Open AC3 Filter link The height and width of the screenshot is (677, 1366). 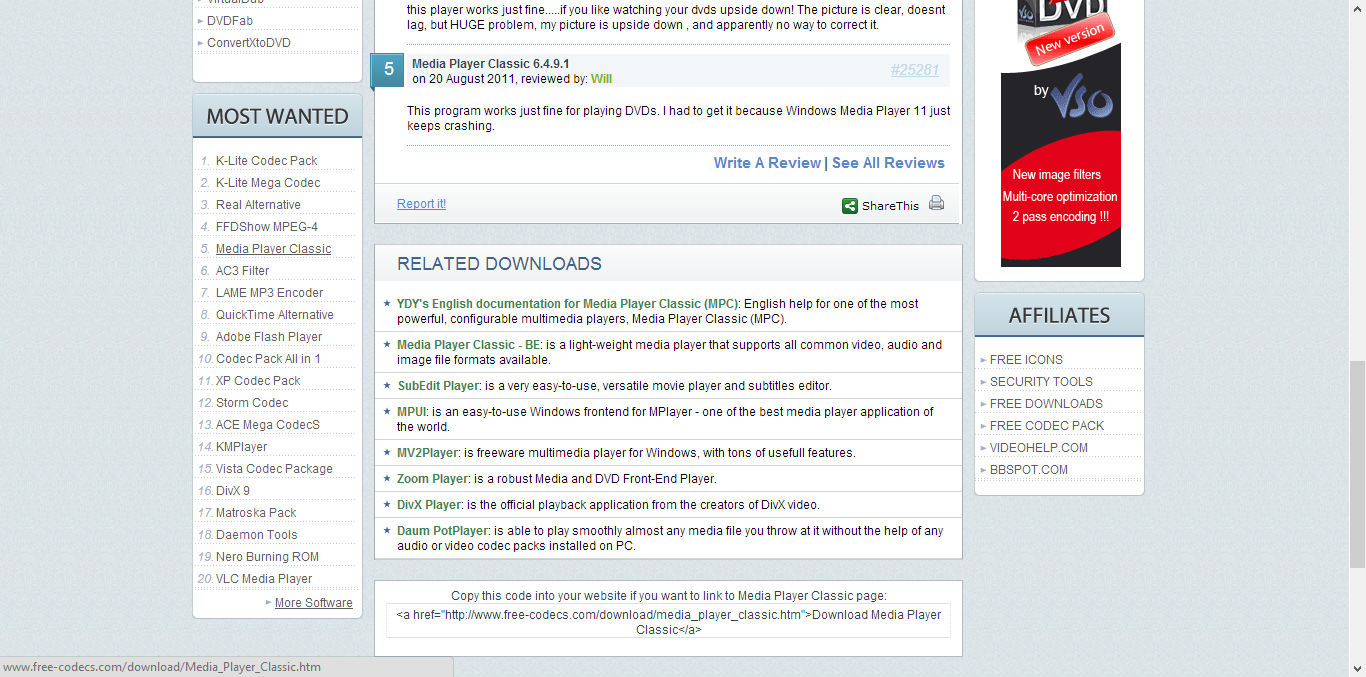[x=242, y=271]
